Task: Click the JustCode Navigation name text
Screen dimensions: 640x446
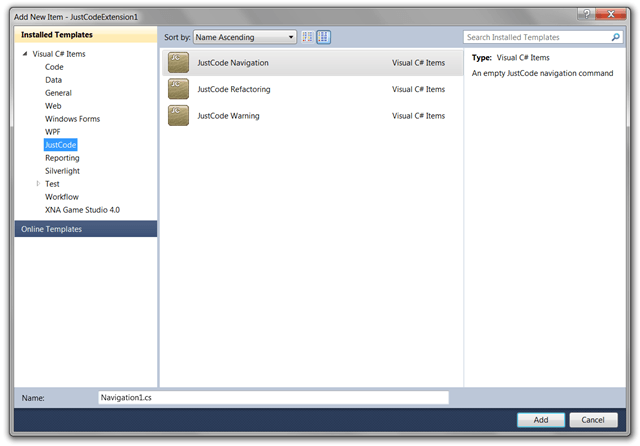Action: [233, 63]
